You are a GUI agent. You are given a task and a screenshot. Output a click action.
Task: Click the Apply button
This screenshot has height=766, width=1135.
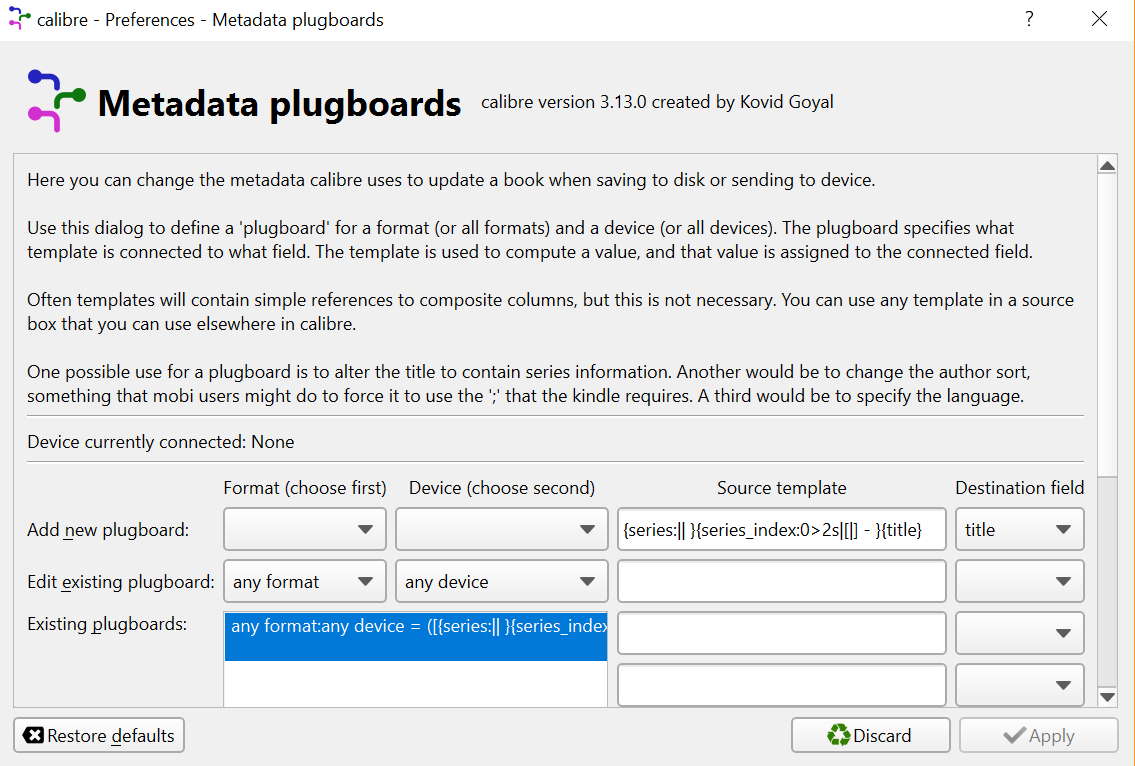coord(1038,736)
